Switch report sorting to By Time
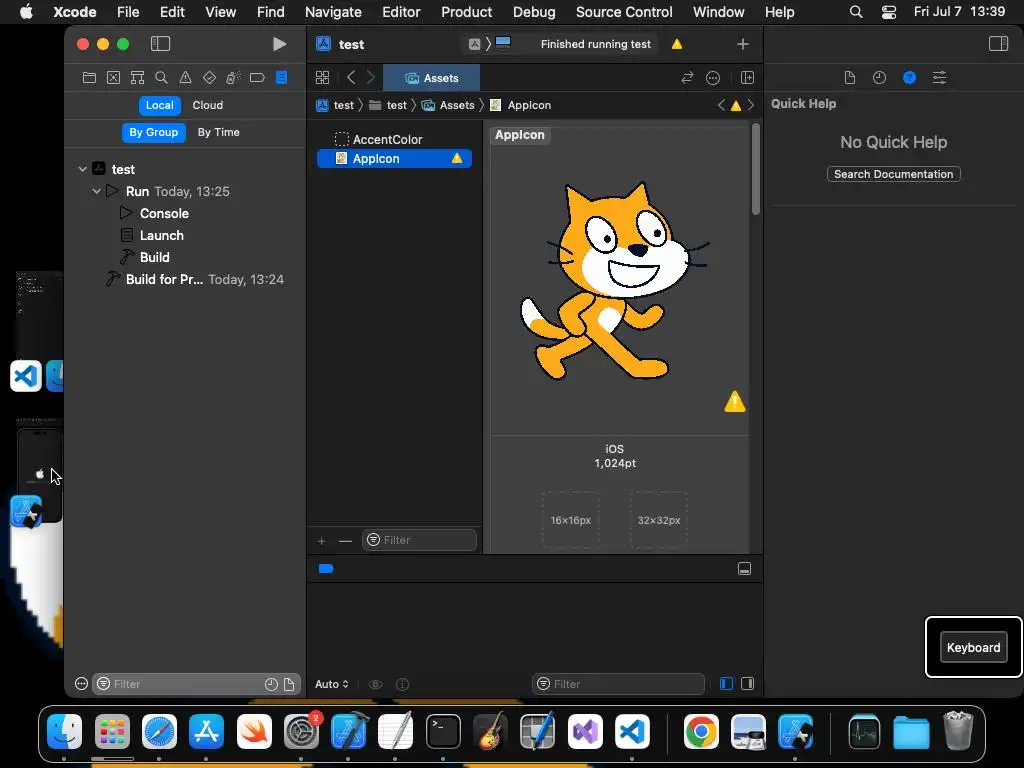 (219, 133)
